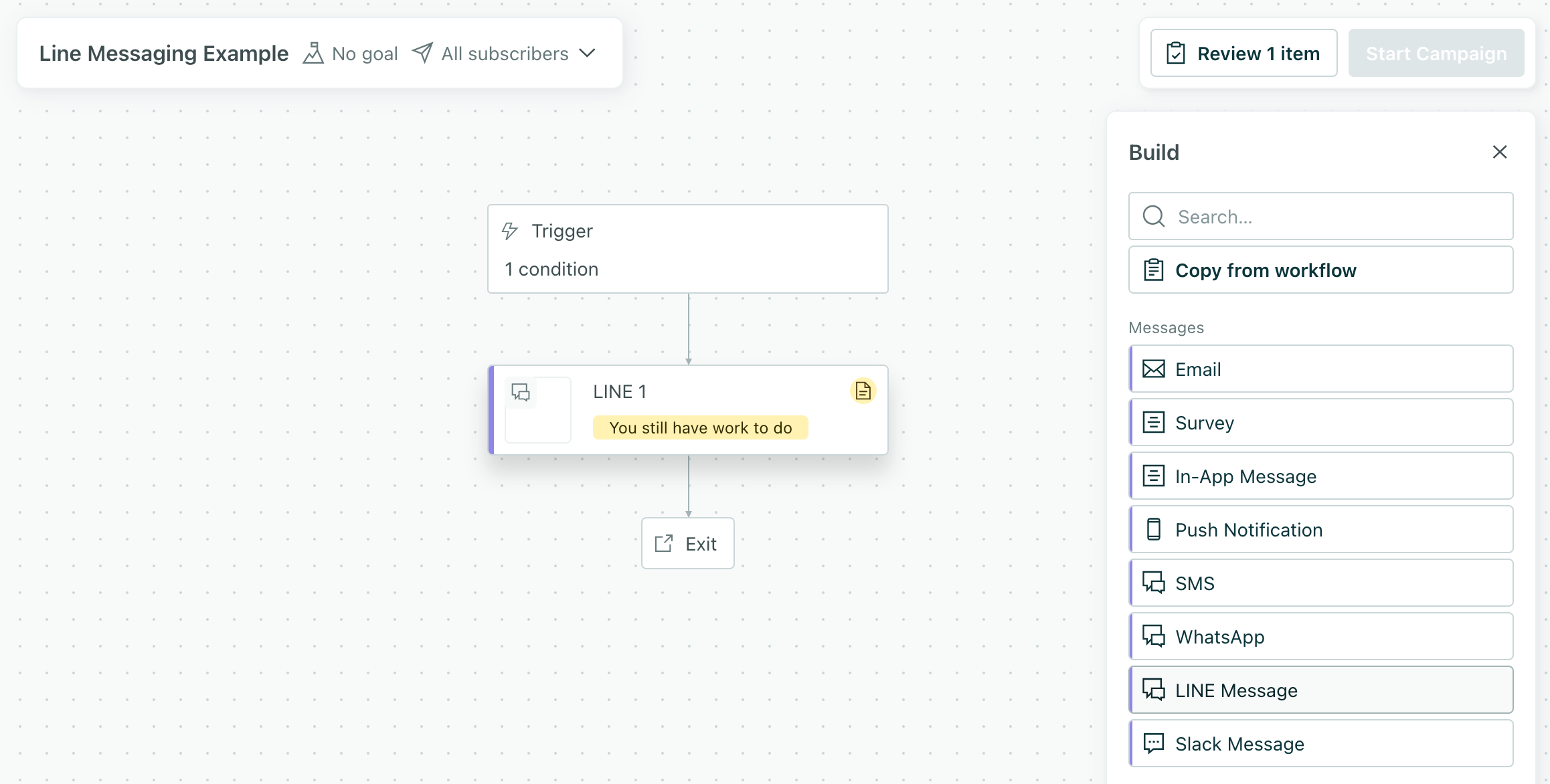Open the All subscribers dropdown
1550x784 pixels.
click(588, 54)
